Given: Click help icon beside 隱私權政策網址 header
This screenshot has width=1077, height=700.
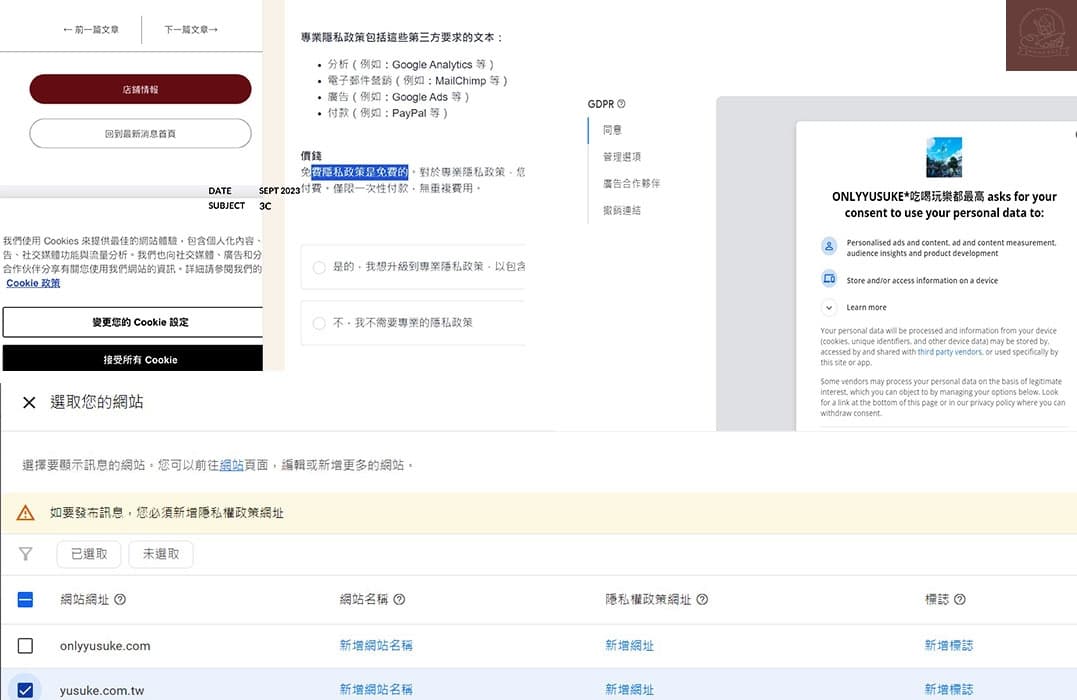Looking at the screenshot, I should pyautogui.click(x=702, y=600).
